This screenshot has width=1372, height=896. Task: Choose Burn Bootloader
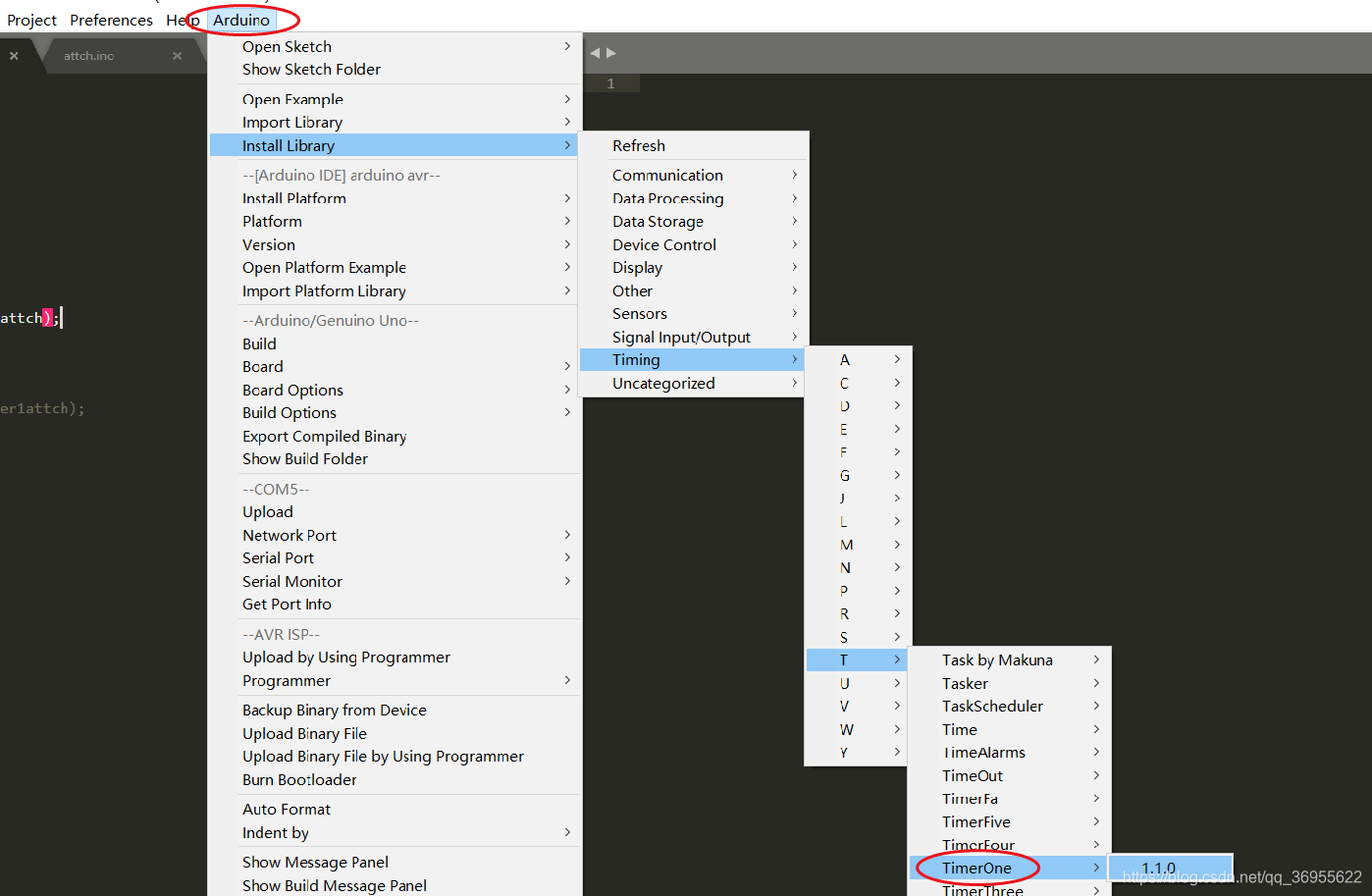coord(394,780)
